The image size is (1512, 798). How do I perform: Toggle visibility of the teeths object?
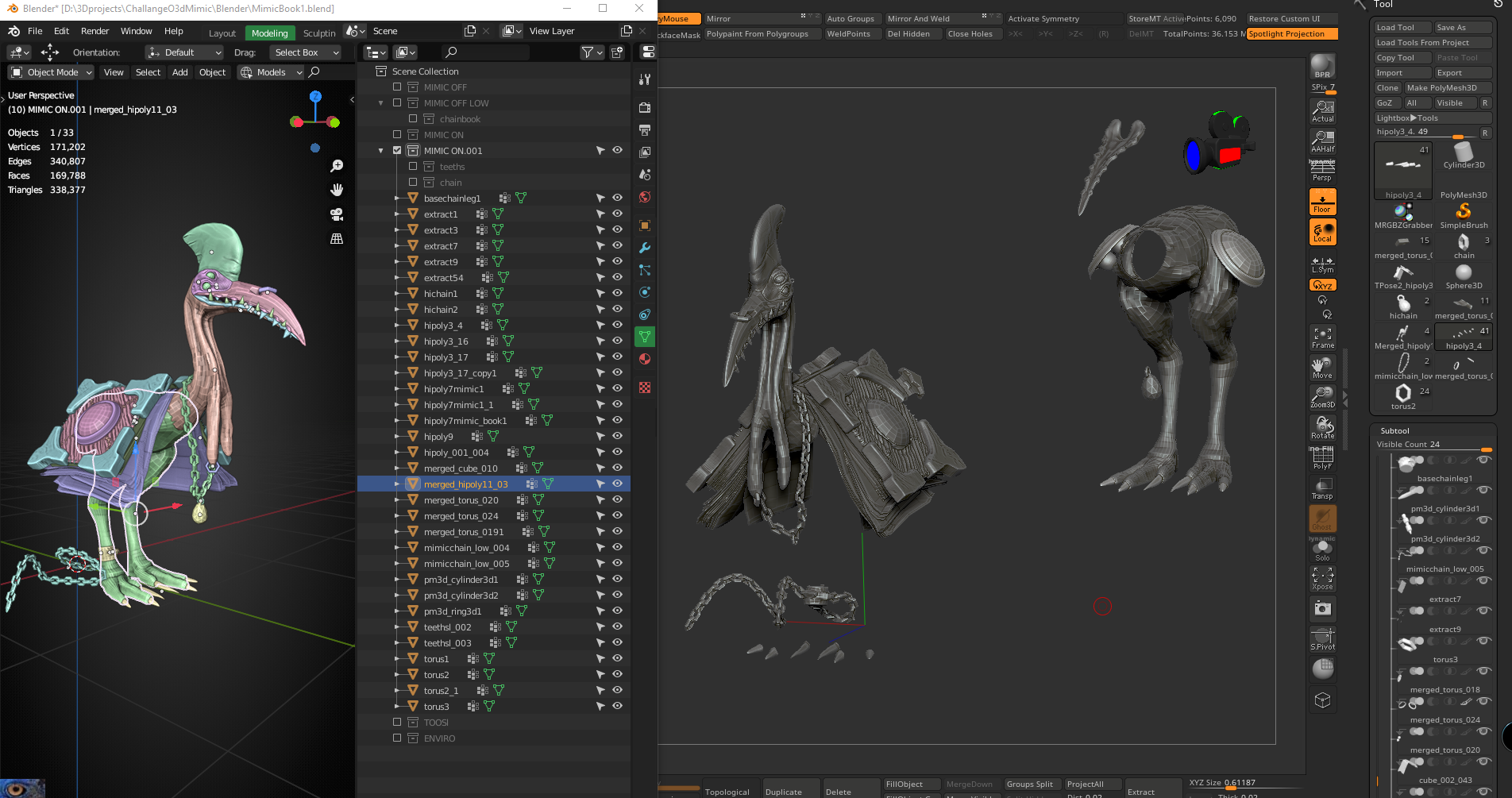(617, 167)
